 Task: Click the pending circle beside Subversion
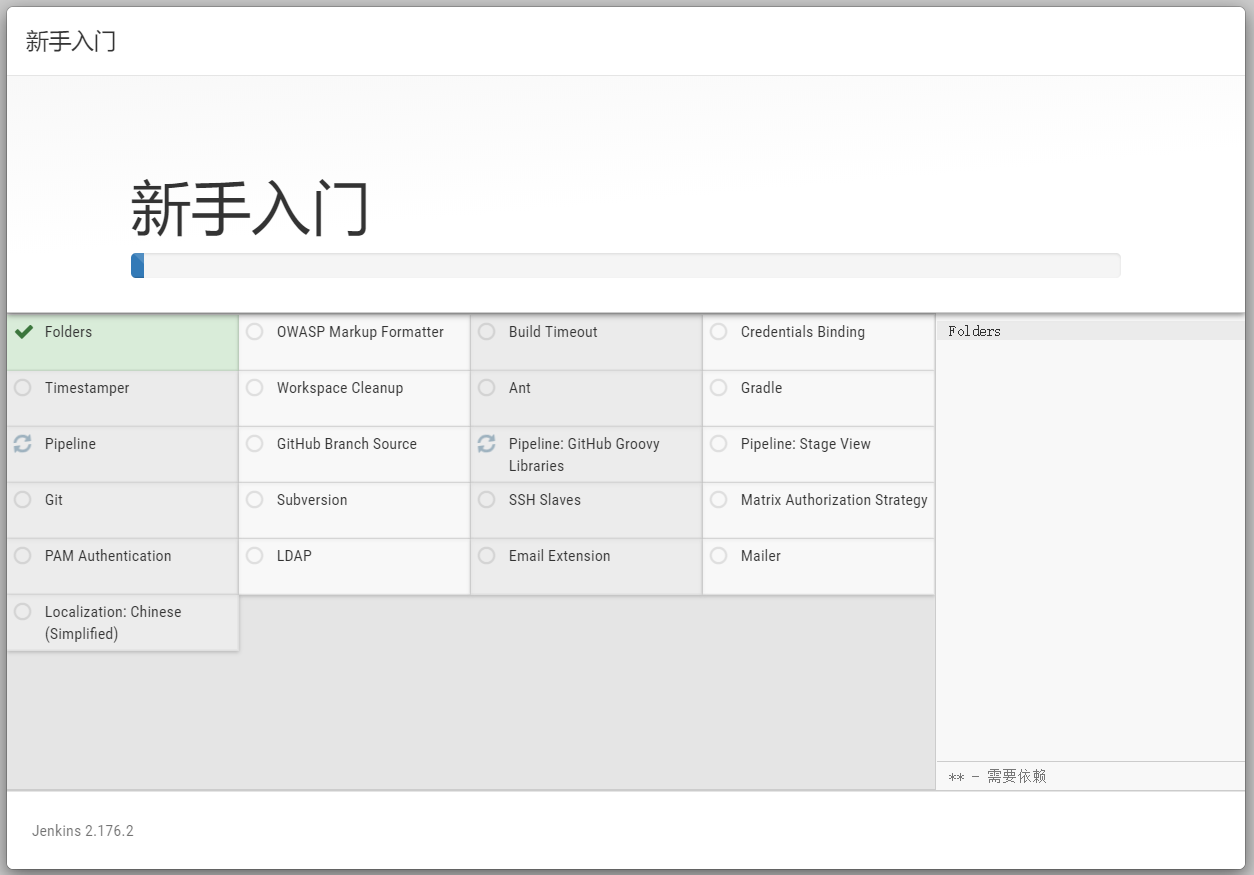tap(255, 500)
